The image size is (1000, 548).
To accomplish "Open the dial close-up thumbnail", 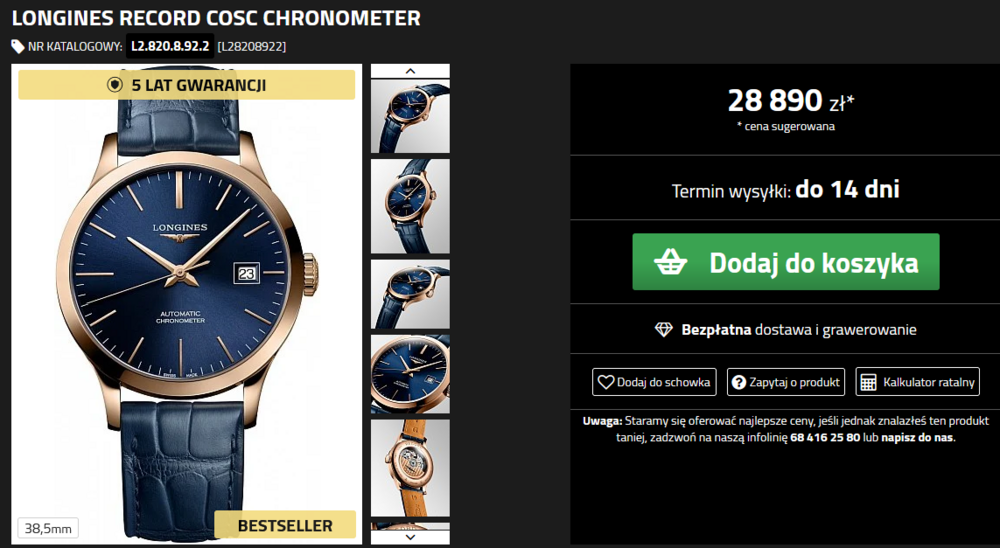I will pyautogui.click(x=410, y=374).
